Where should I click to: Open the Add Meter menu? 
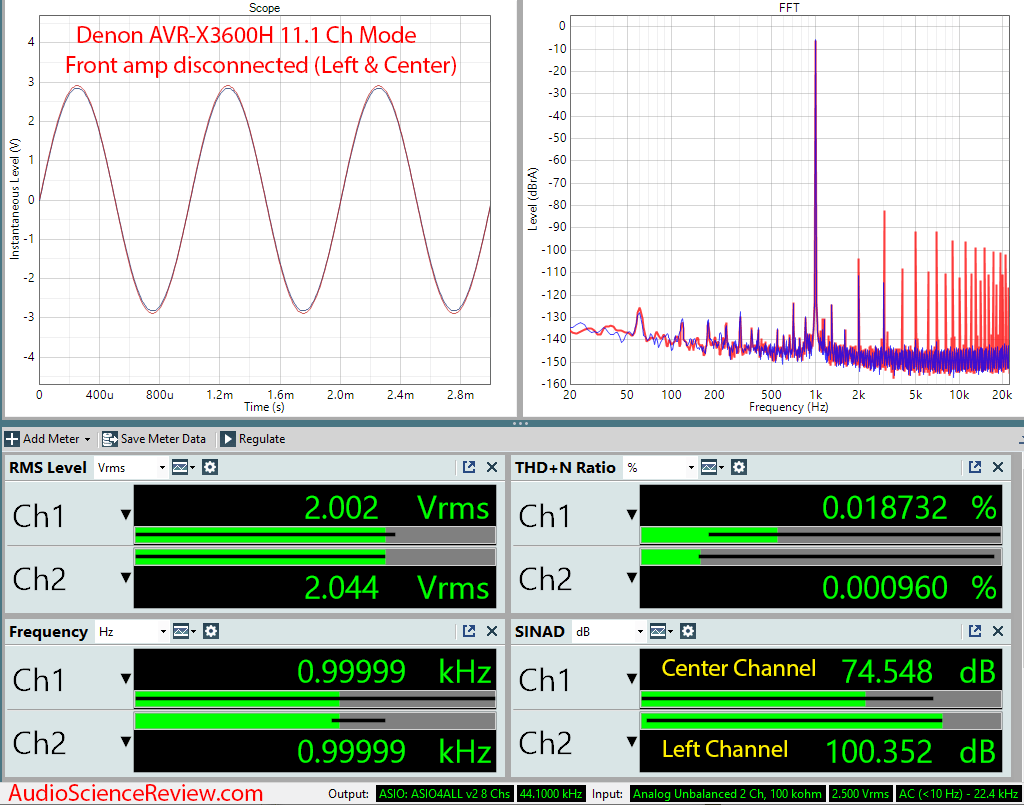(48, 439)
